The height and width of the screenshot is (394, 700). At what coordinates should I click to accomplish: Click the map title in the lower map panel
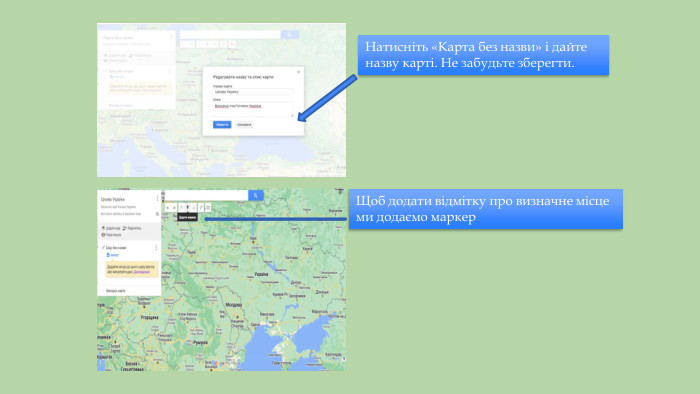pos(113,199)
